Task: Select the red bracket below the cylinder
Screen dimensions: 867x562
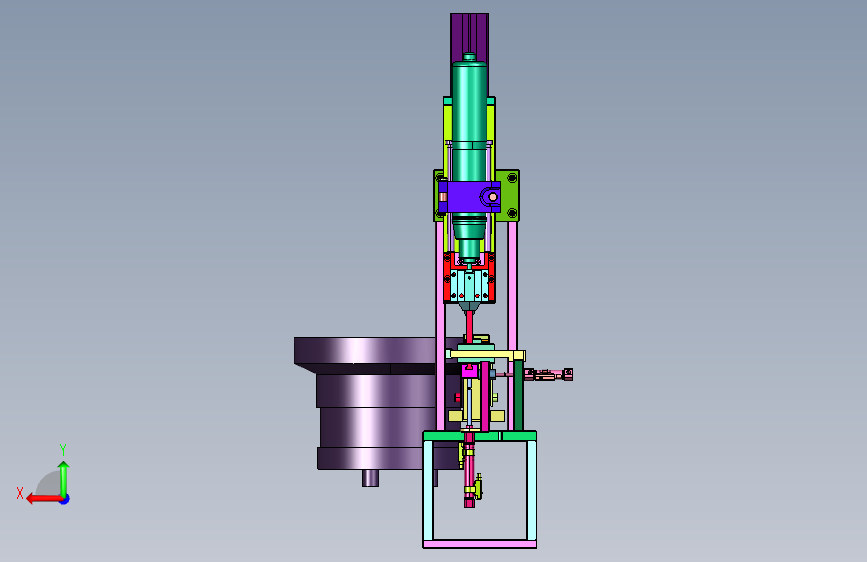Action: (469, 278)
